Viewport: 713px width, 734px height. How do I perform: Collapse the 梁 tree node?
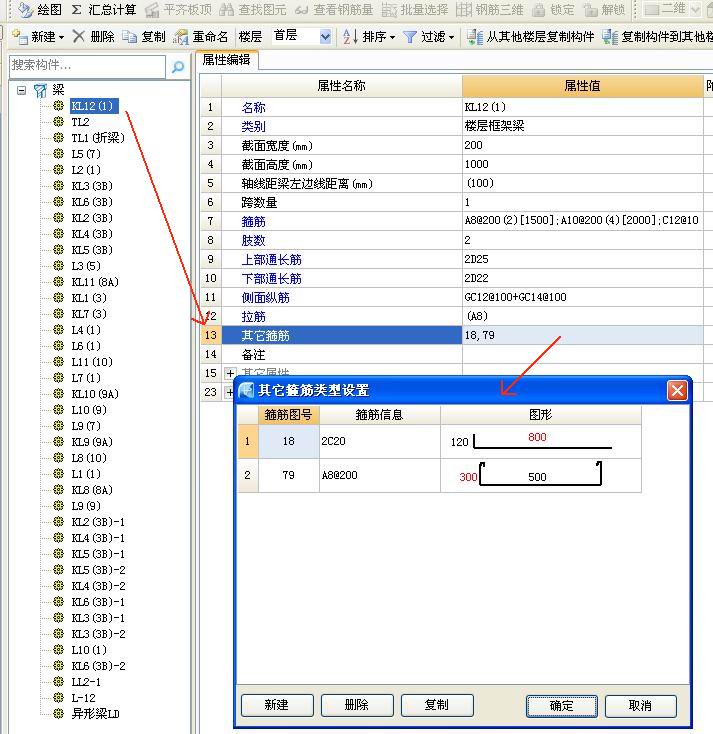[x=22, y=90]
